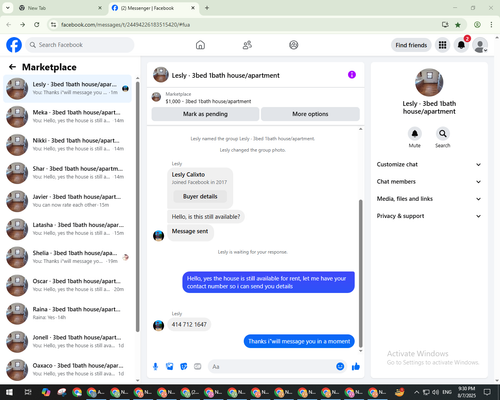Click the Facebook logo icon
The width and height of the screenshot is (500, 400).
pos(14,45)
